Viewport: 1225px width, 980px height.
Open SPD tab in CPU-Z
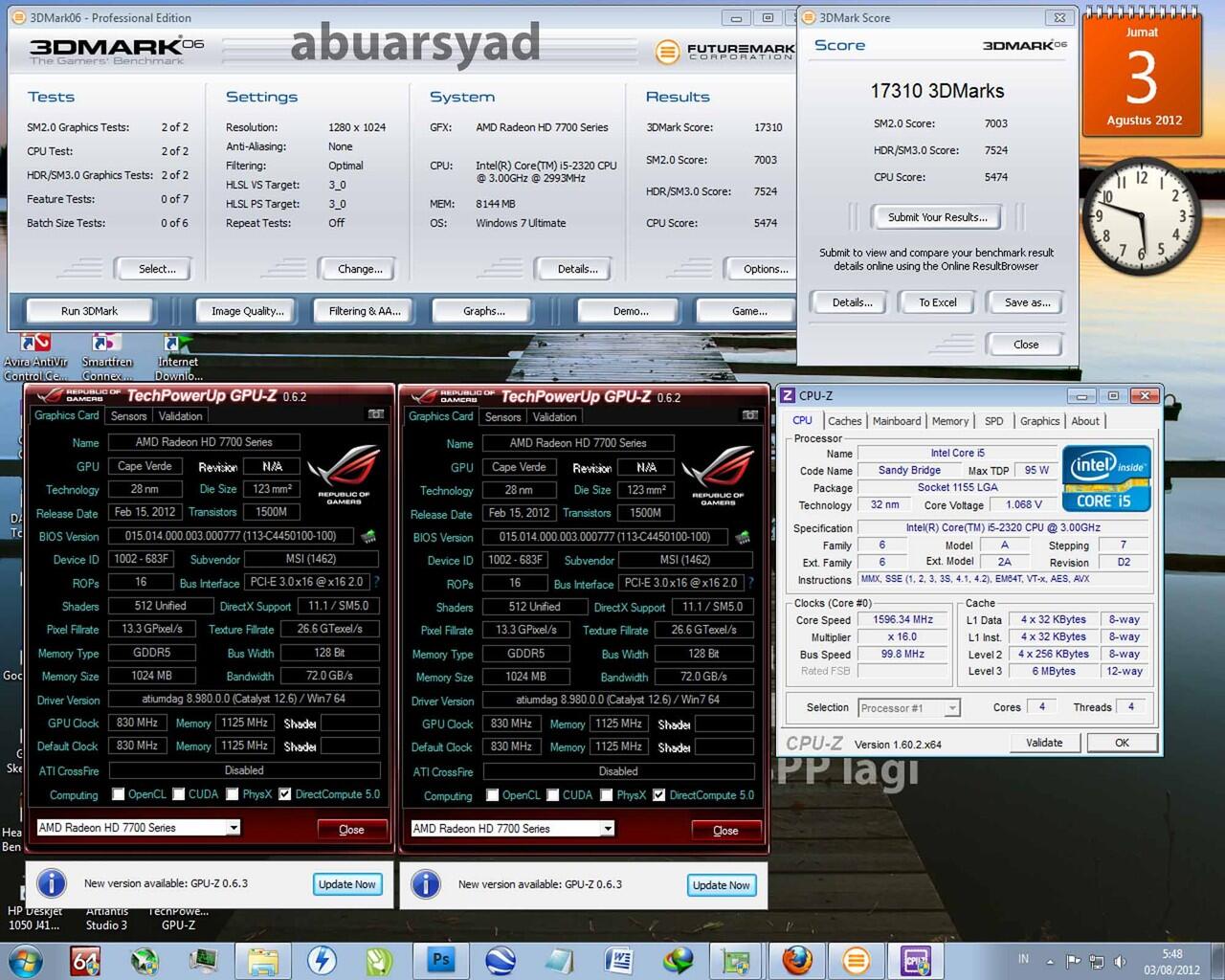[994, 421]
